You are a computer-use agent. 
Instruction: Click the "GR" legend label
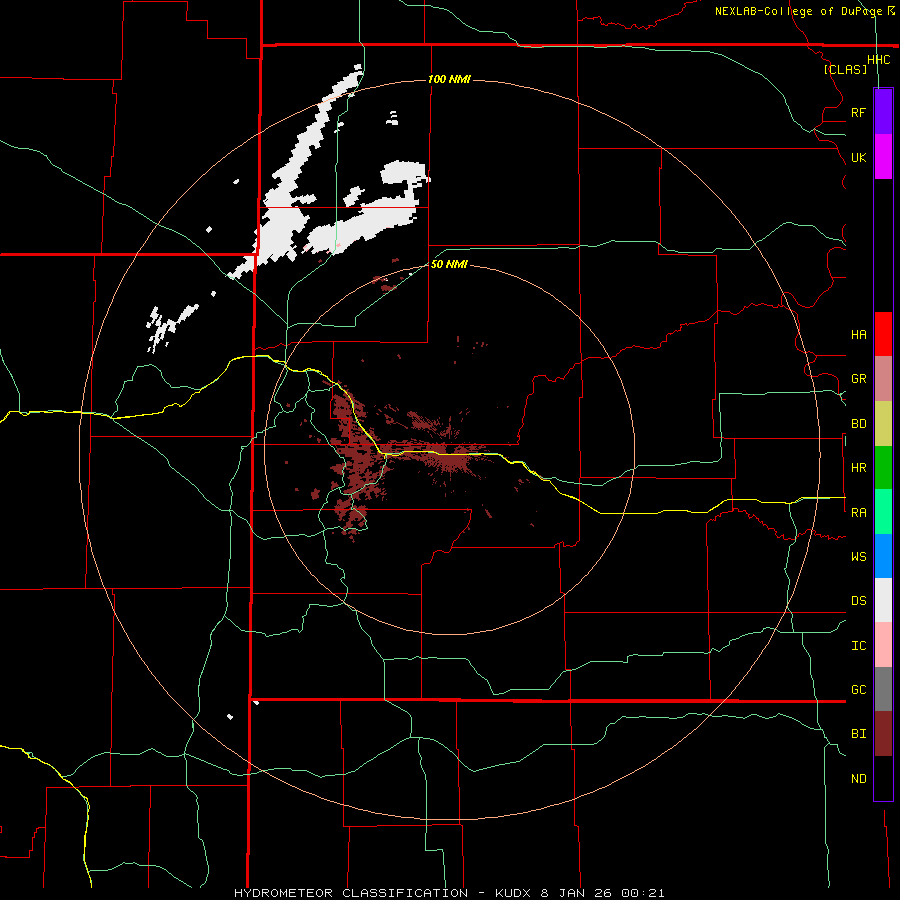[x=858, y=379]
